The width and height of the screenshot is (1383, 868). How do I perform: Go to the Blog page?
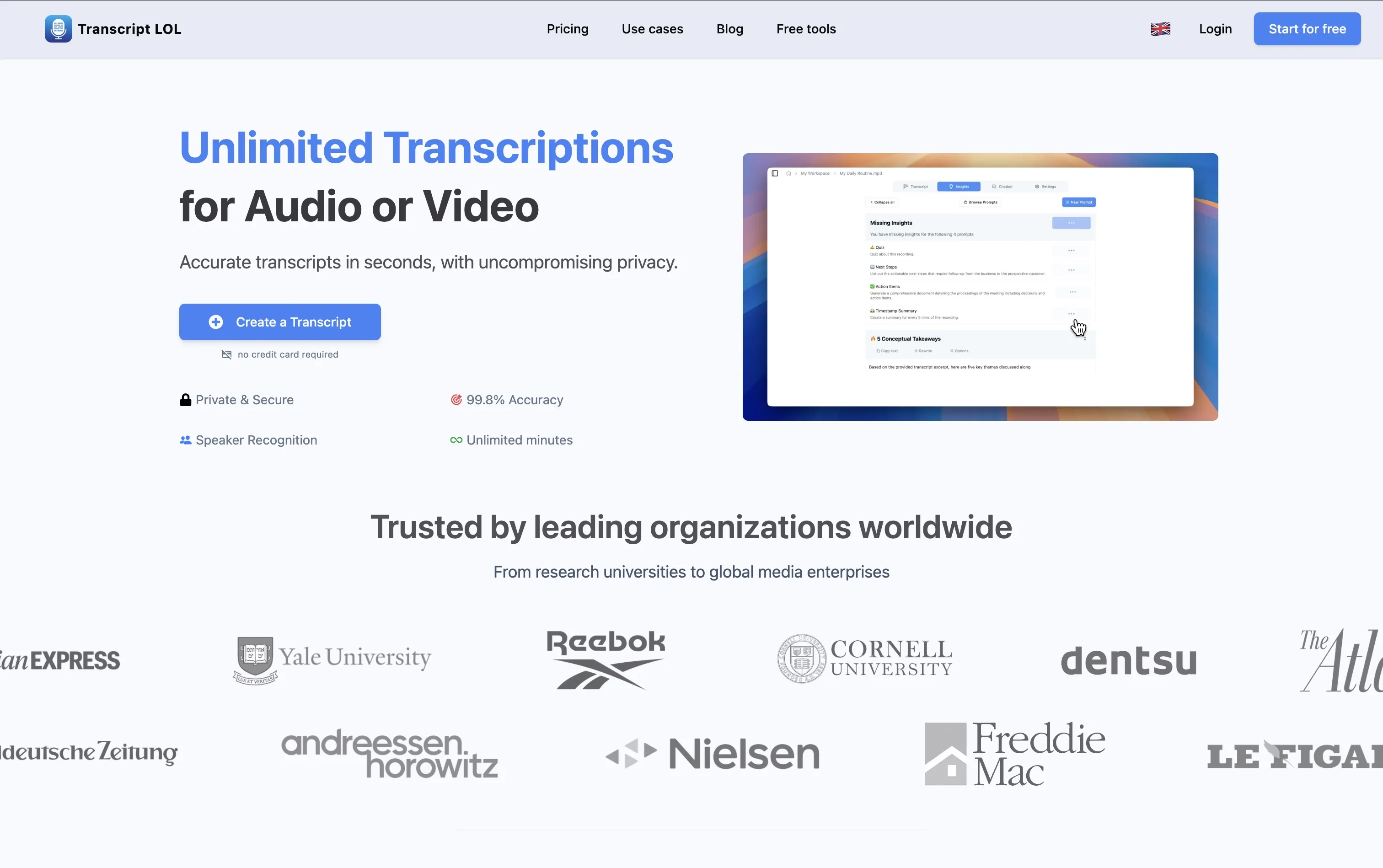[729, 29]
